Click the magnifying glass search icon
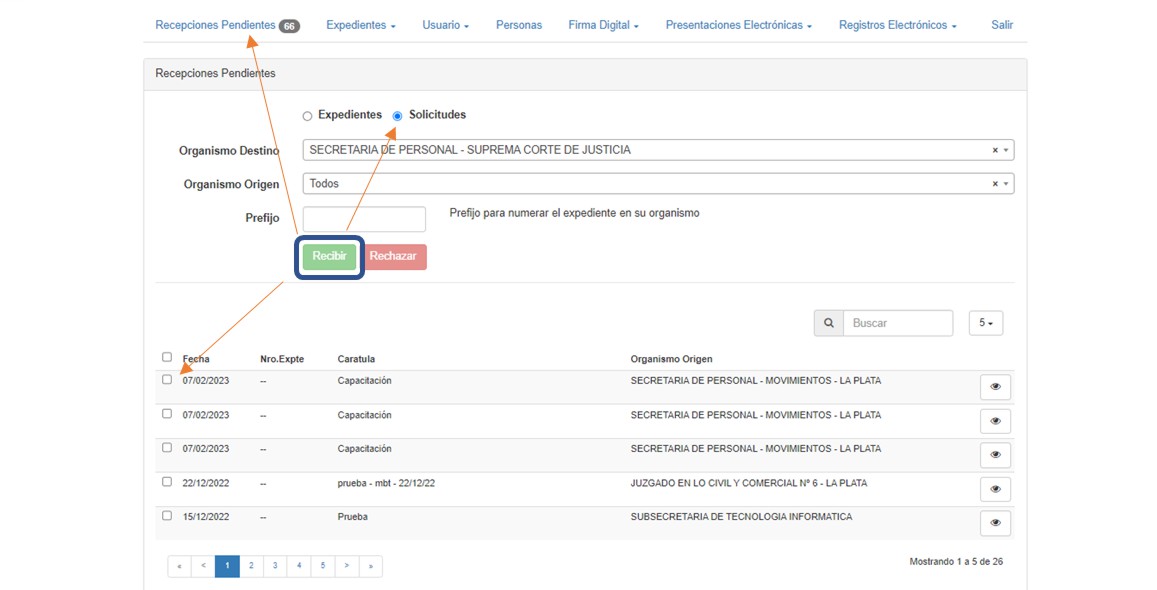 point(828,323)
